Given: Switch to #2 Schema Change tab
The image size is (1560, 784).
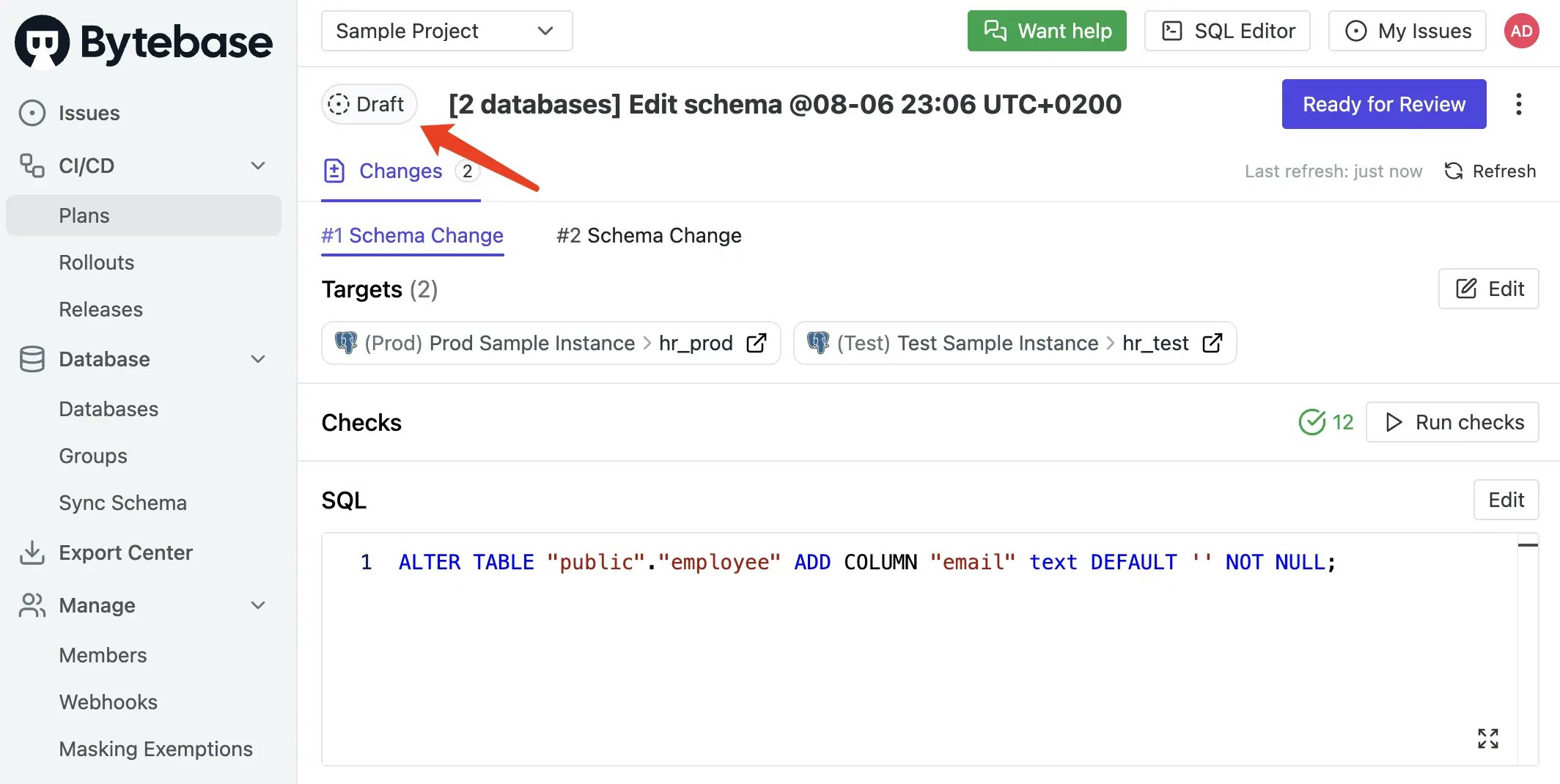Looking at the screenshot, I should click(649, 235).
